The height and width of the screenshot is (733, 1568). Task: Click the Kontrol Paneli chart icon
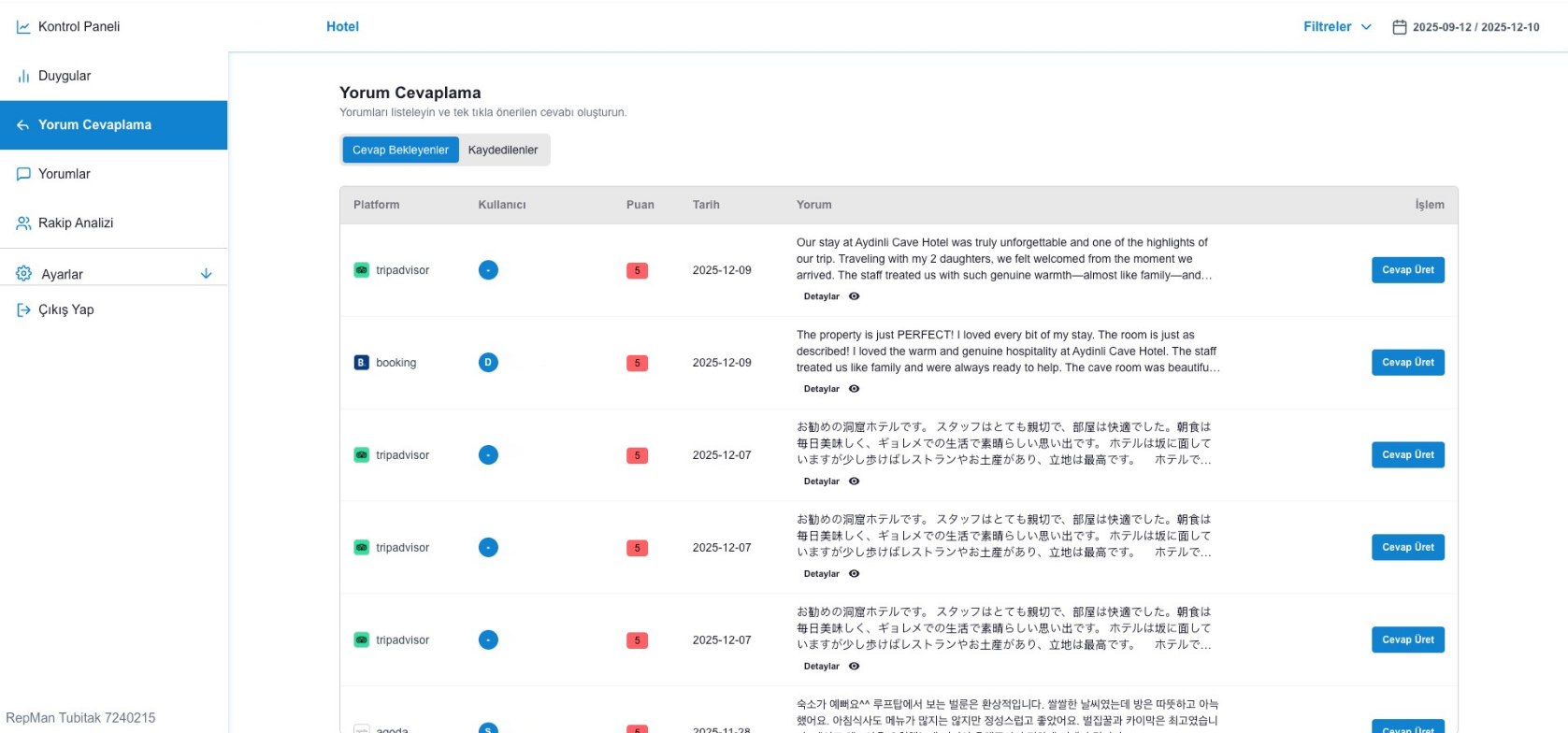point(23,27)
